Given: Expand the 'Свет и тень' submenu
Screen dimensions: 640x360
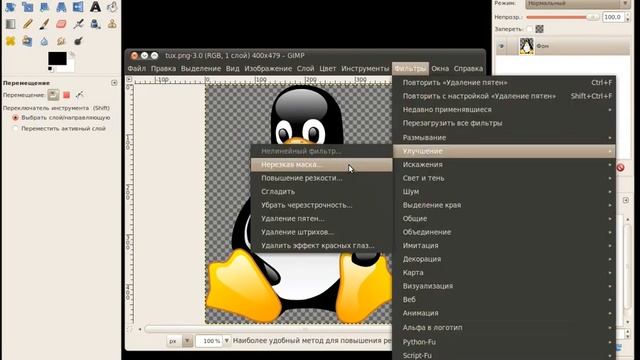Looking at the screenshot, I should [x=504, y=178].
